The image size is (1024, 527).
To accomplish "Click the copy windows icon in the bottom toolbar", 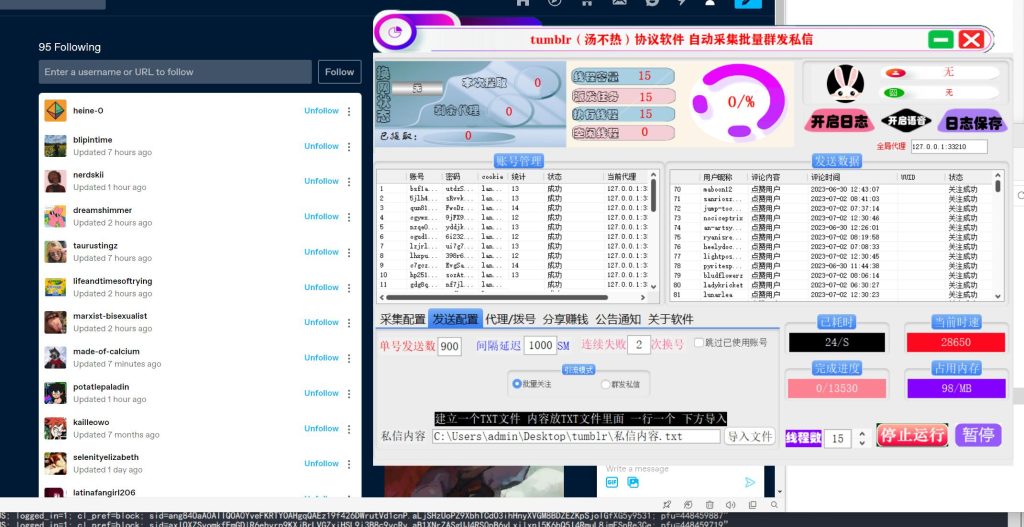I will [752, 505].
